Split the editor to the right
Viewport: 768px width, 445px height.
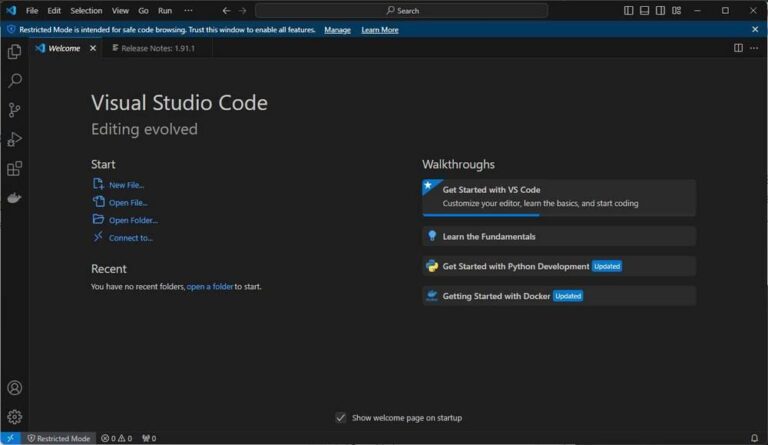(738, 48)
